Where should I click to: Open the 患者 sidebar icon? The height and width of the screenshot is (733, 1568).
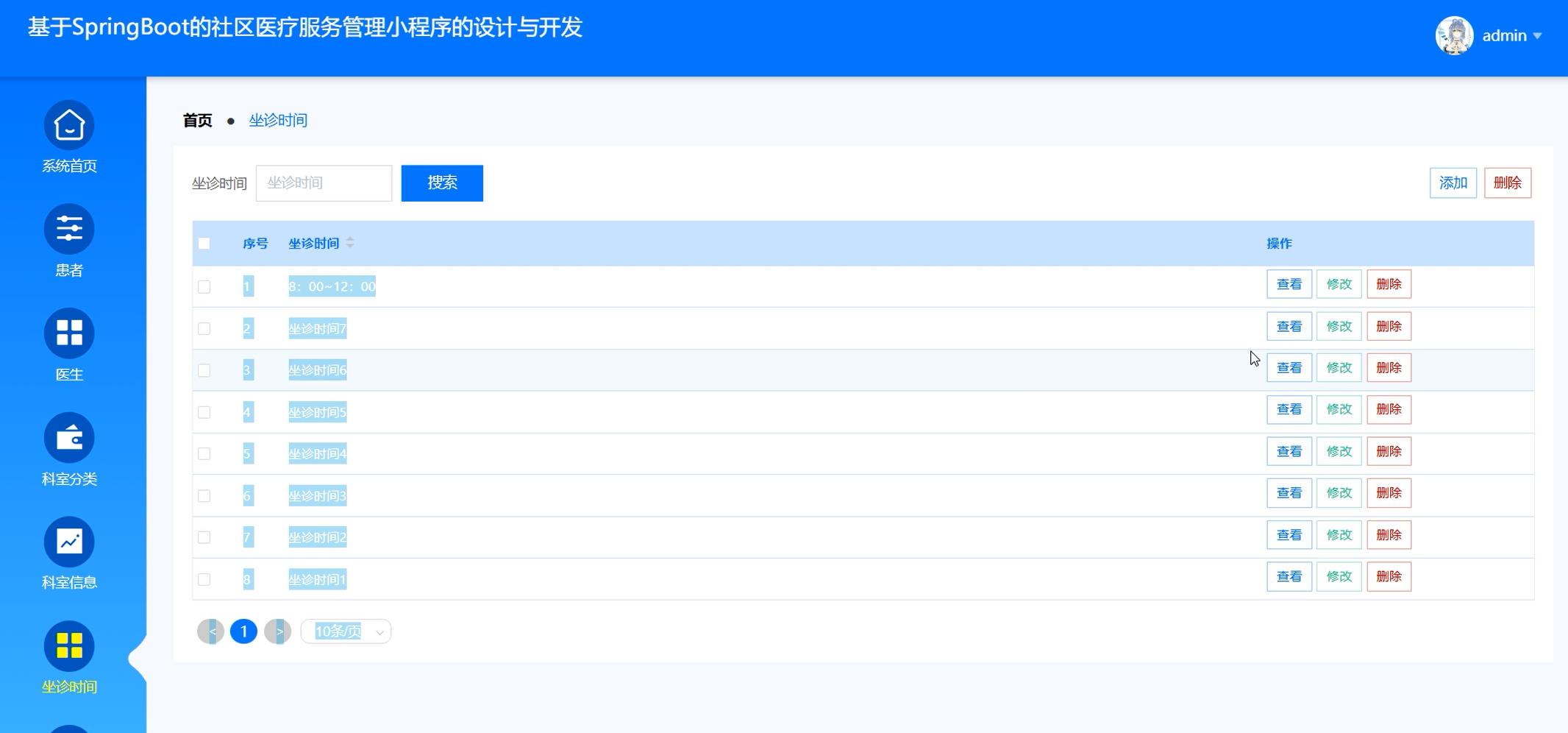[x=69, y=229]
